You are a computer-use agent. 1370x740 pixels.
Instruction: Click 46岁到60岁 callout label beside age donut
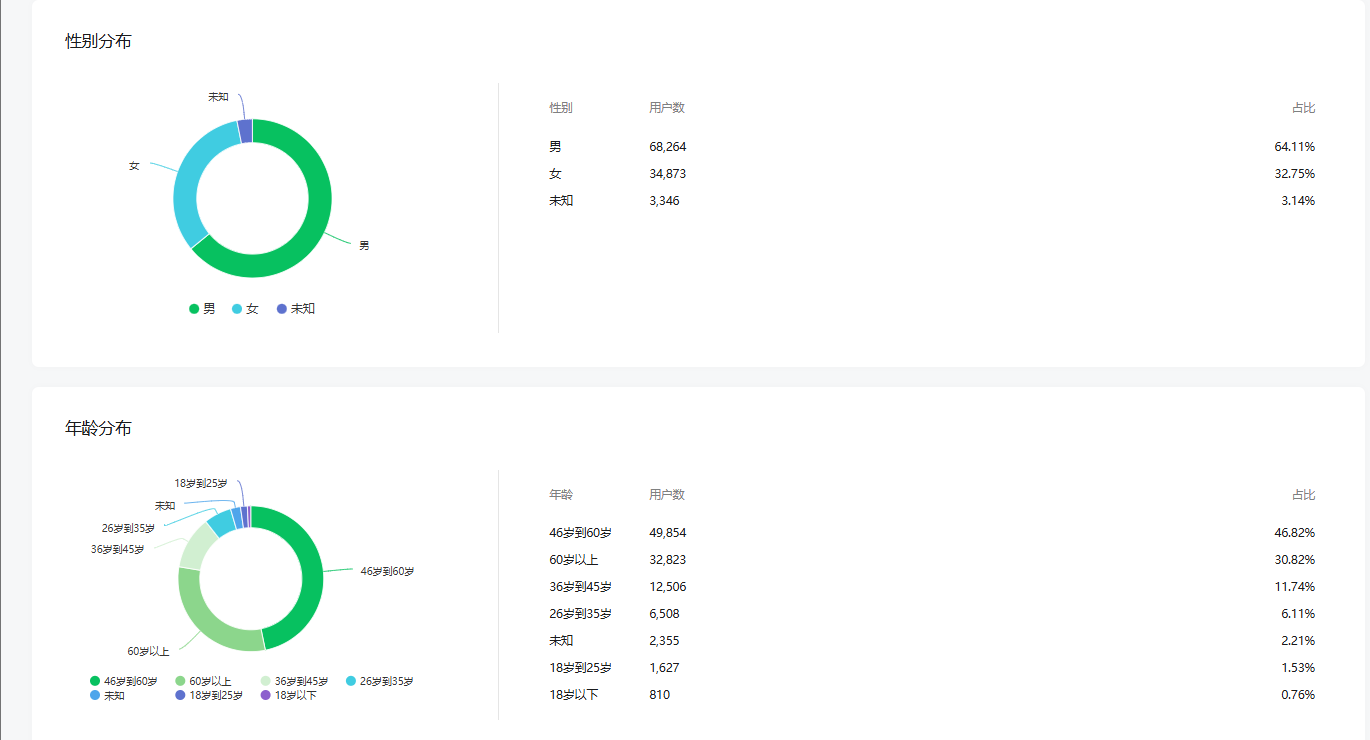click(x=387, y=571)
